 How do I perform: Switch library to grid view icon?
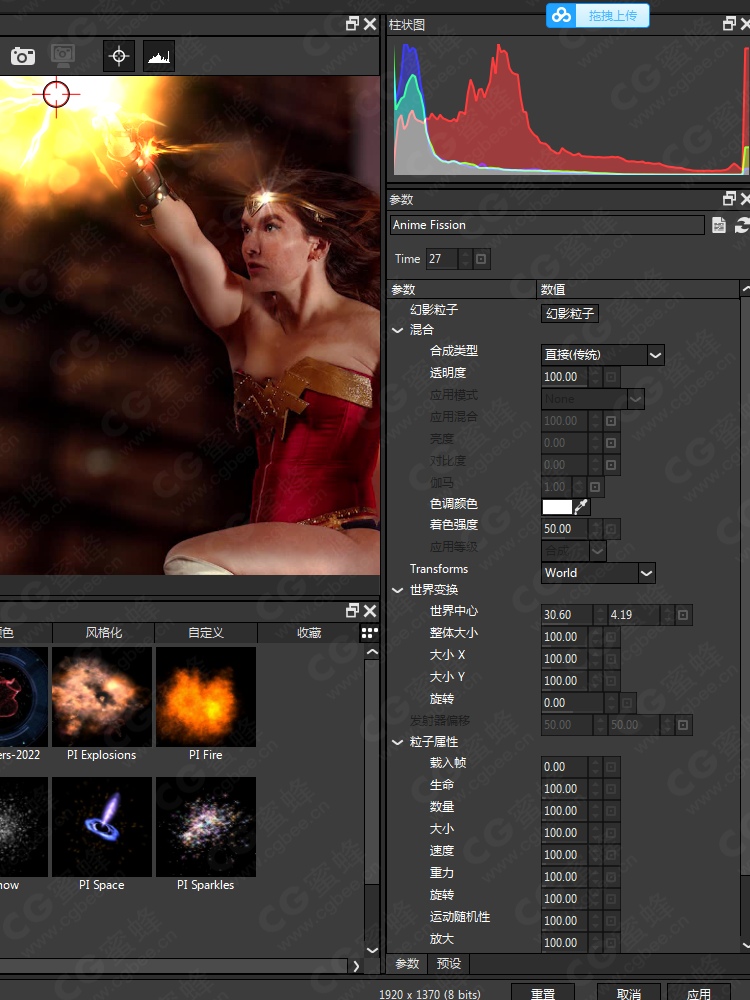[370, 633]
